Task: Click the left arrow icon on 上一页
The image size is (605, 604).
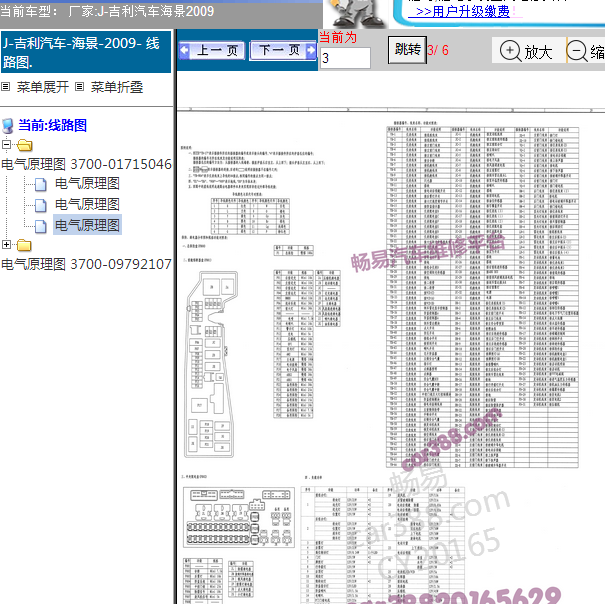Action: (185, 50)
